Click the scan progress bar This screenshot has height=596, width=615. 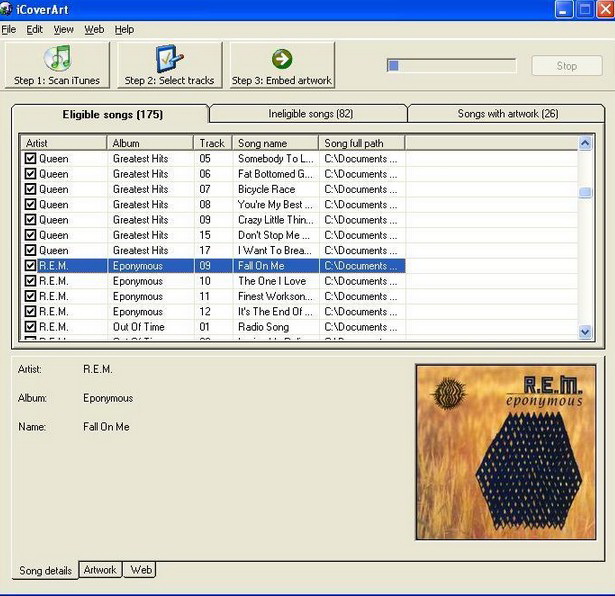[451, 66]
